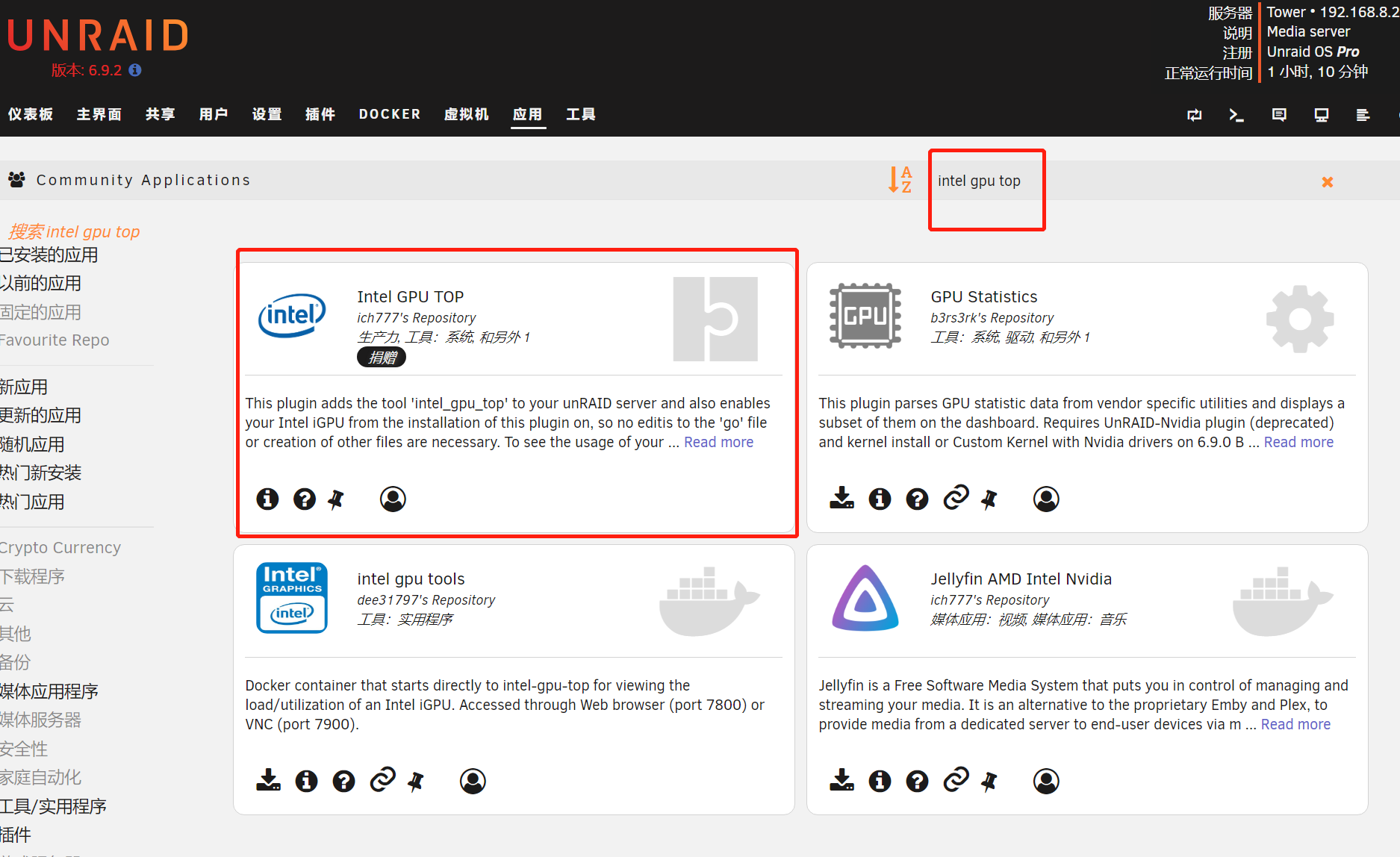Click the 捐赠 donate badge on Intel GPU TOP
The image size is (1400, 857).
click(x=382, y=358)
